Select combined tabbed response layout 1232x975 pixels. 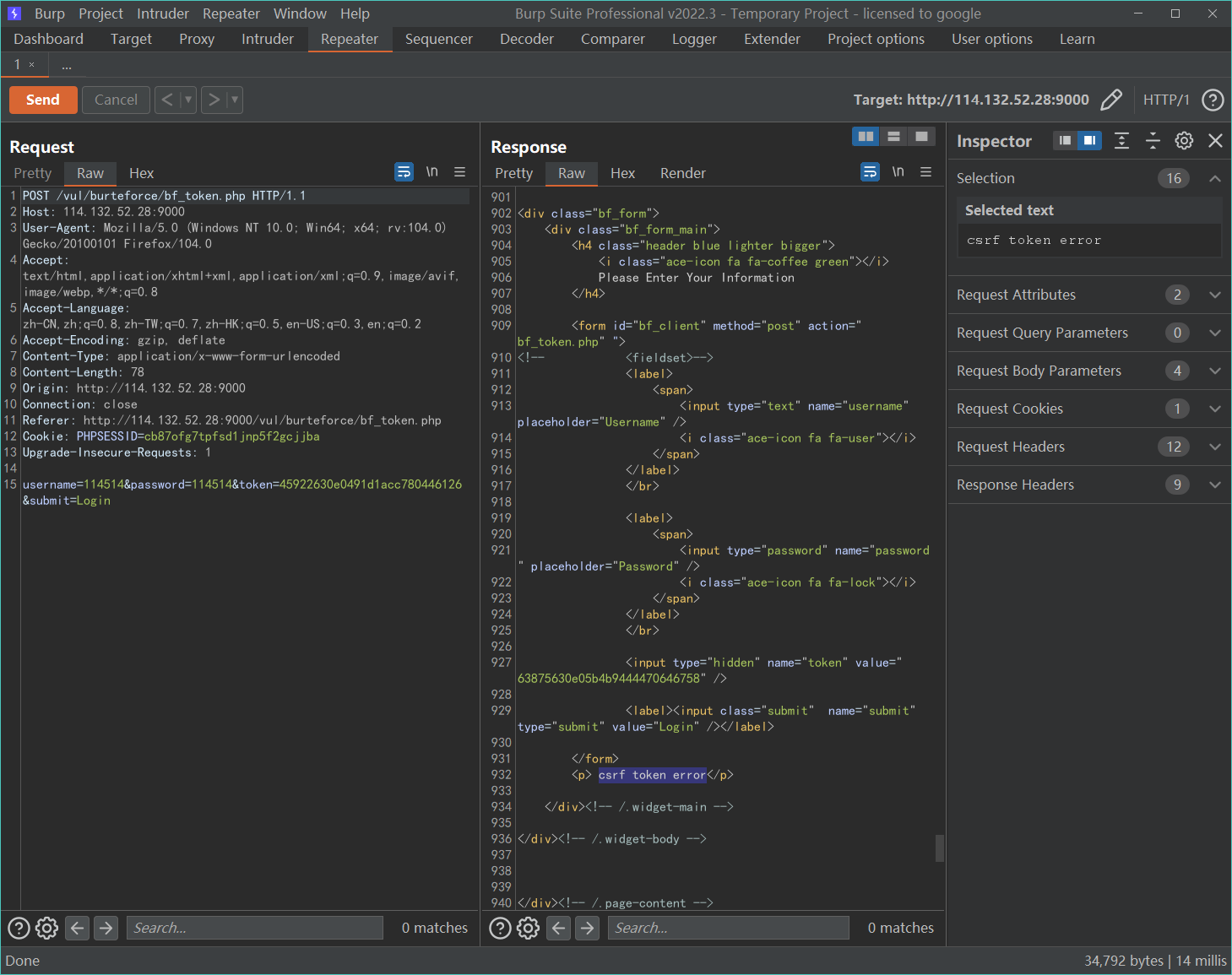[x=921, y=137]
